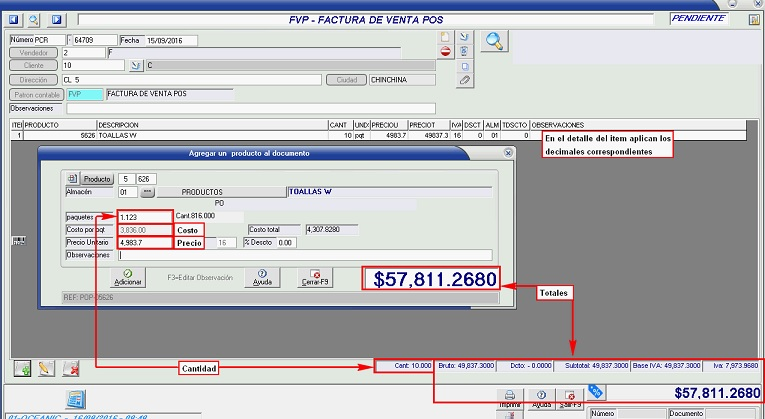
Task: Click the large magnifying glass search icon
Action: (494, 41)
